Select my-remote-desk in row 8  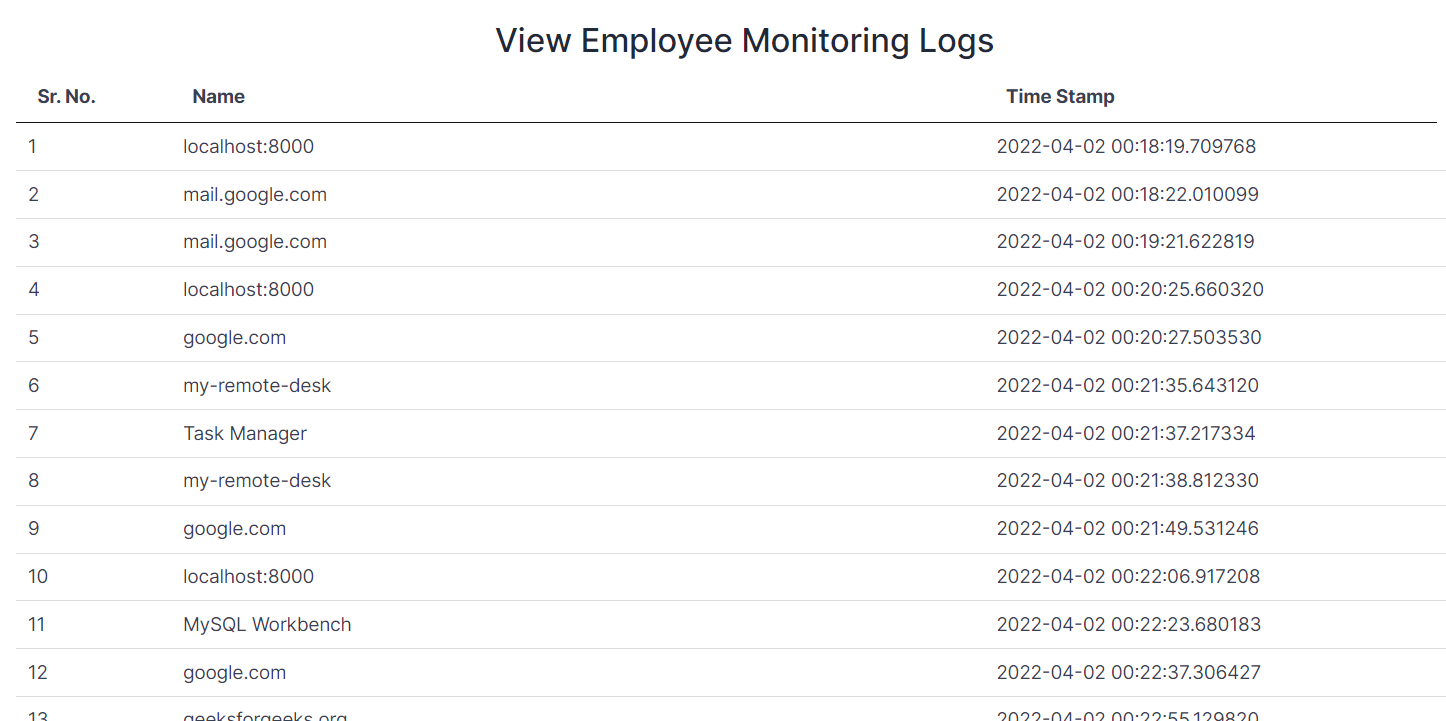pos(257,481)
